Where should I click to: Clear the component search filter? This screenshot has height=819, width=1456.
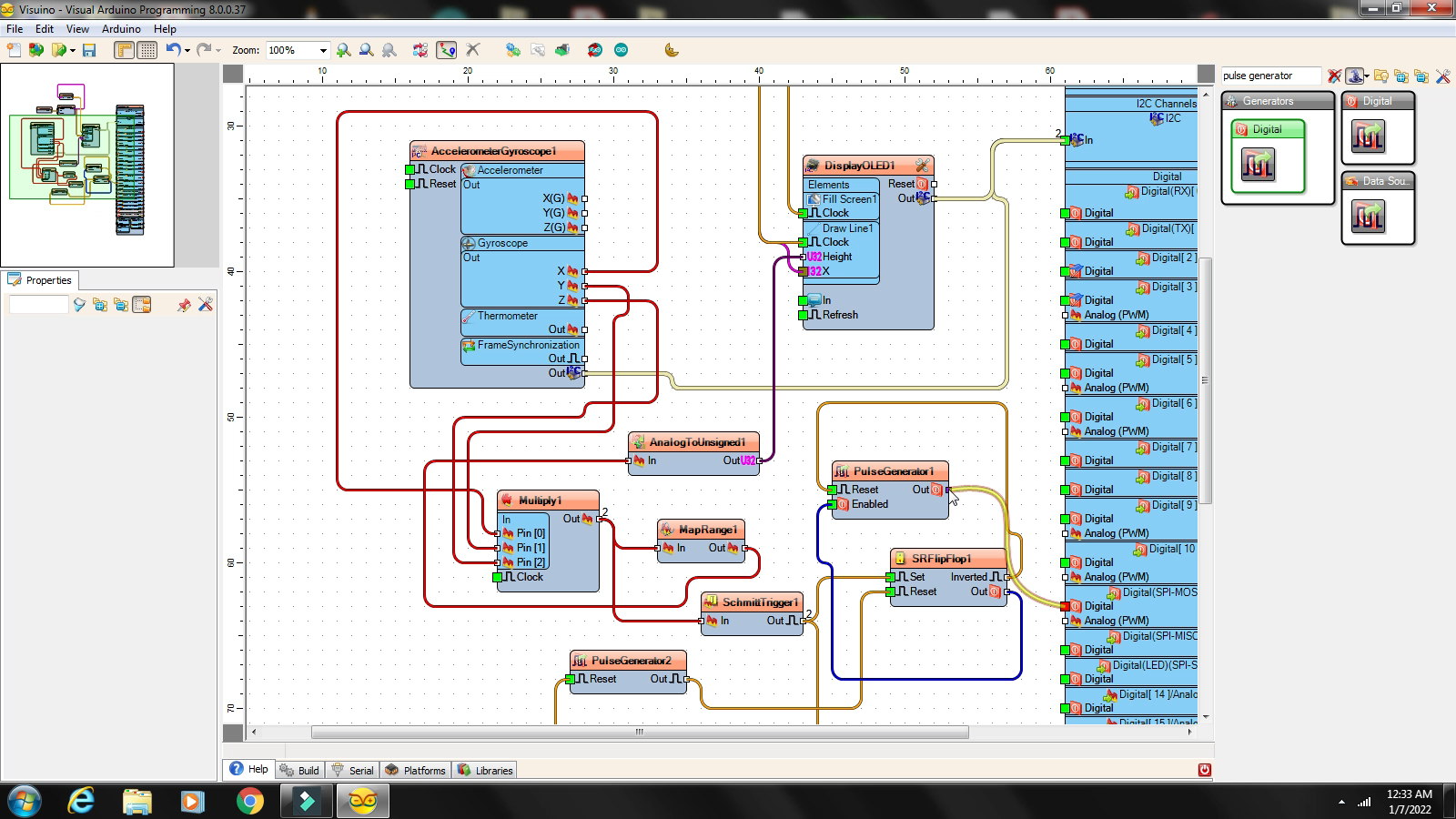point(1336,76)
